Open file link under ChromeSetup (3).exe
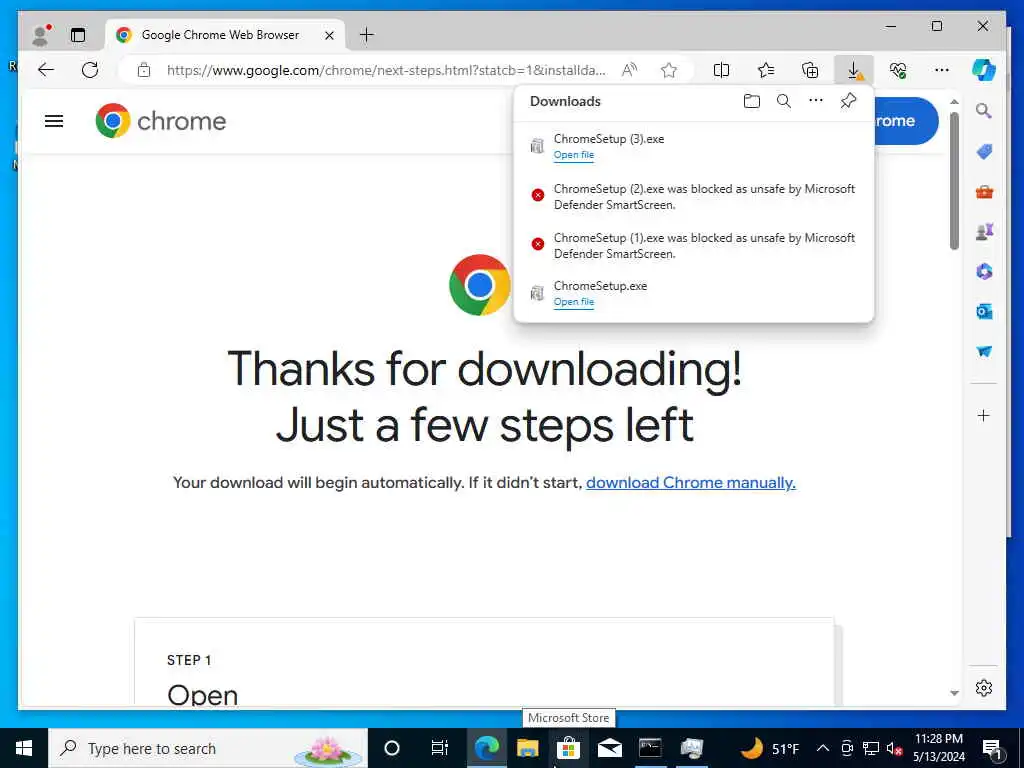The image size is (1024, 768). (x=573, y=155)
